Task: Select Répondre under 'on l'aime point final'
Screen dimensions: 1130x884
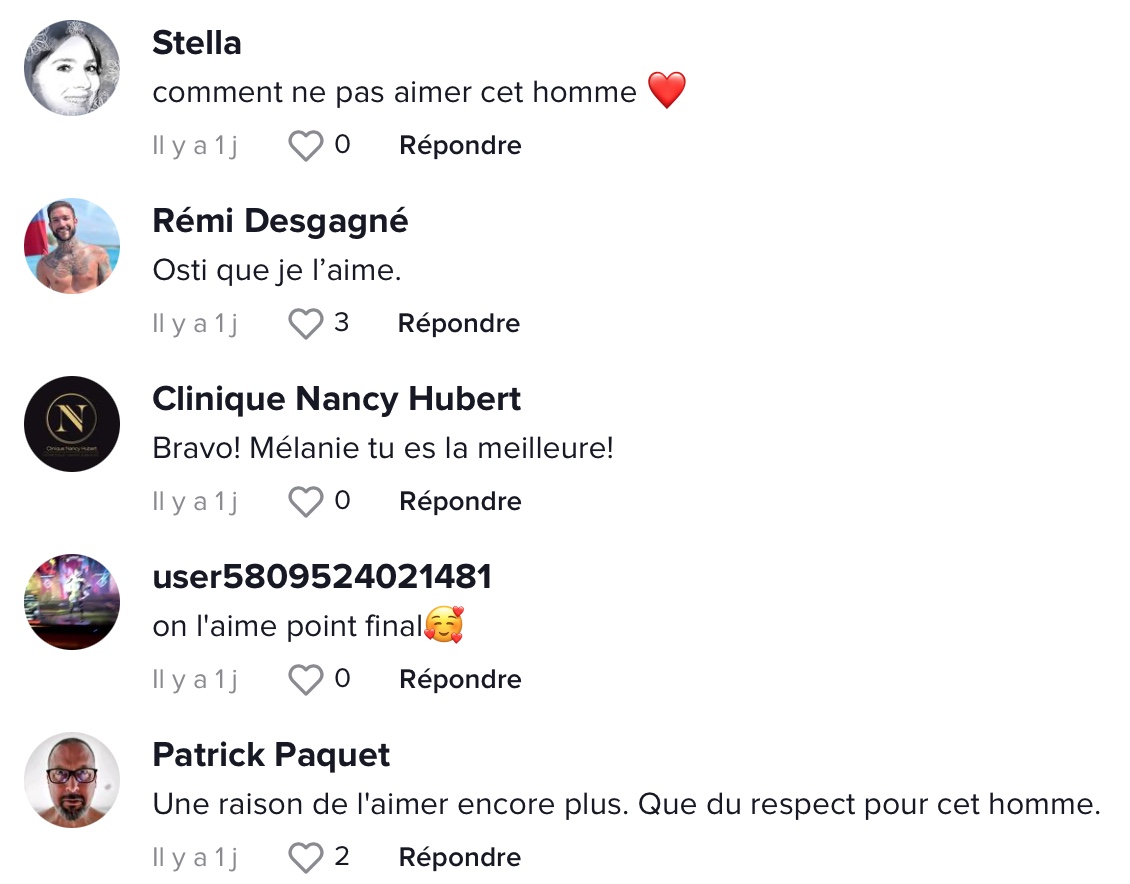Action: (x=461, y=679)
